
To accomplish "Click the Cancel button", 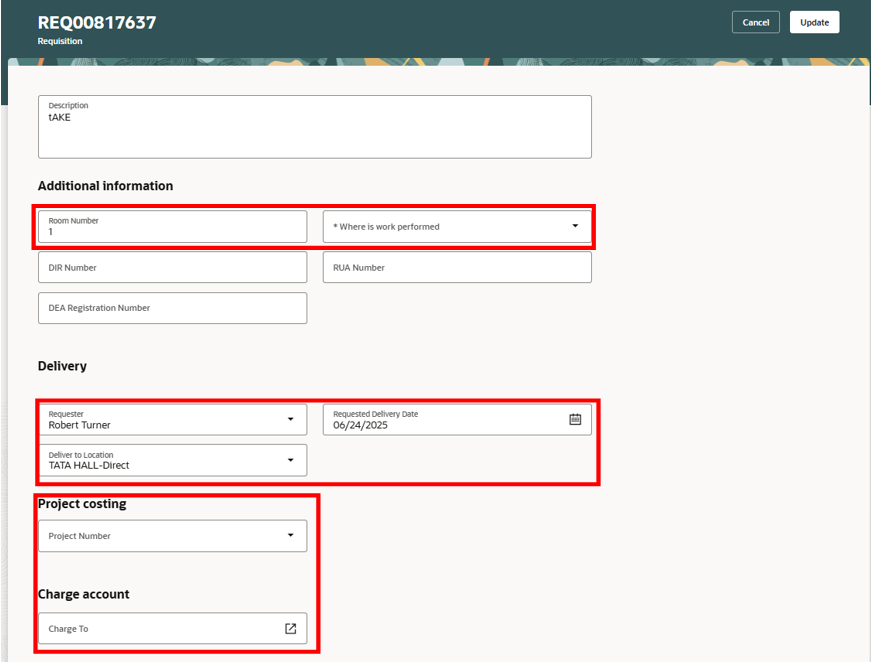I will 755,22.
